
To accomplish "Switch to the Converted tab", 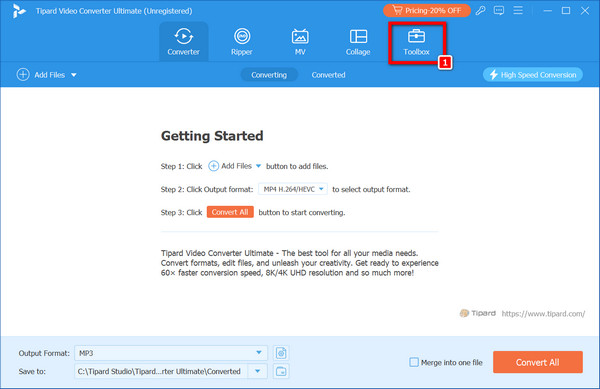I will click(328, 75).
